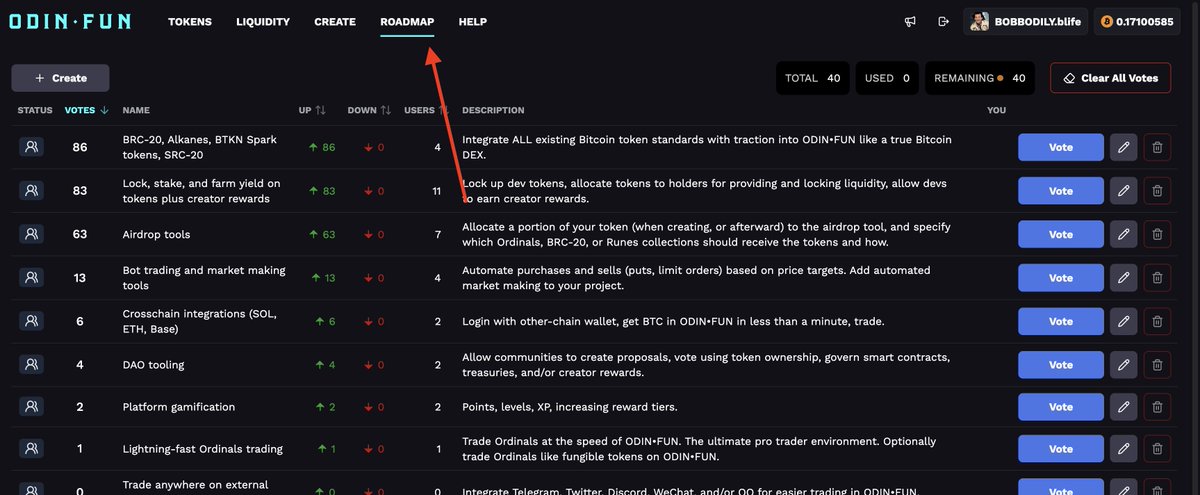Open the CREATE menu item
The image size is (1200, 495).
[x=335, y=22]
